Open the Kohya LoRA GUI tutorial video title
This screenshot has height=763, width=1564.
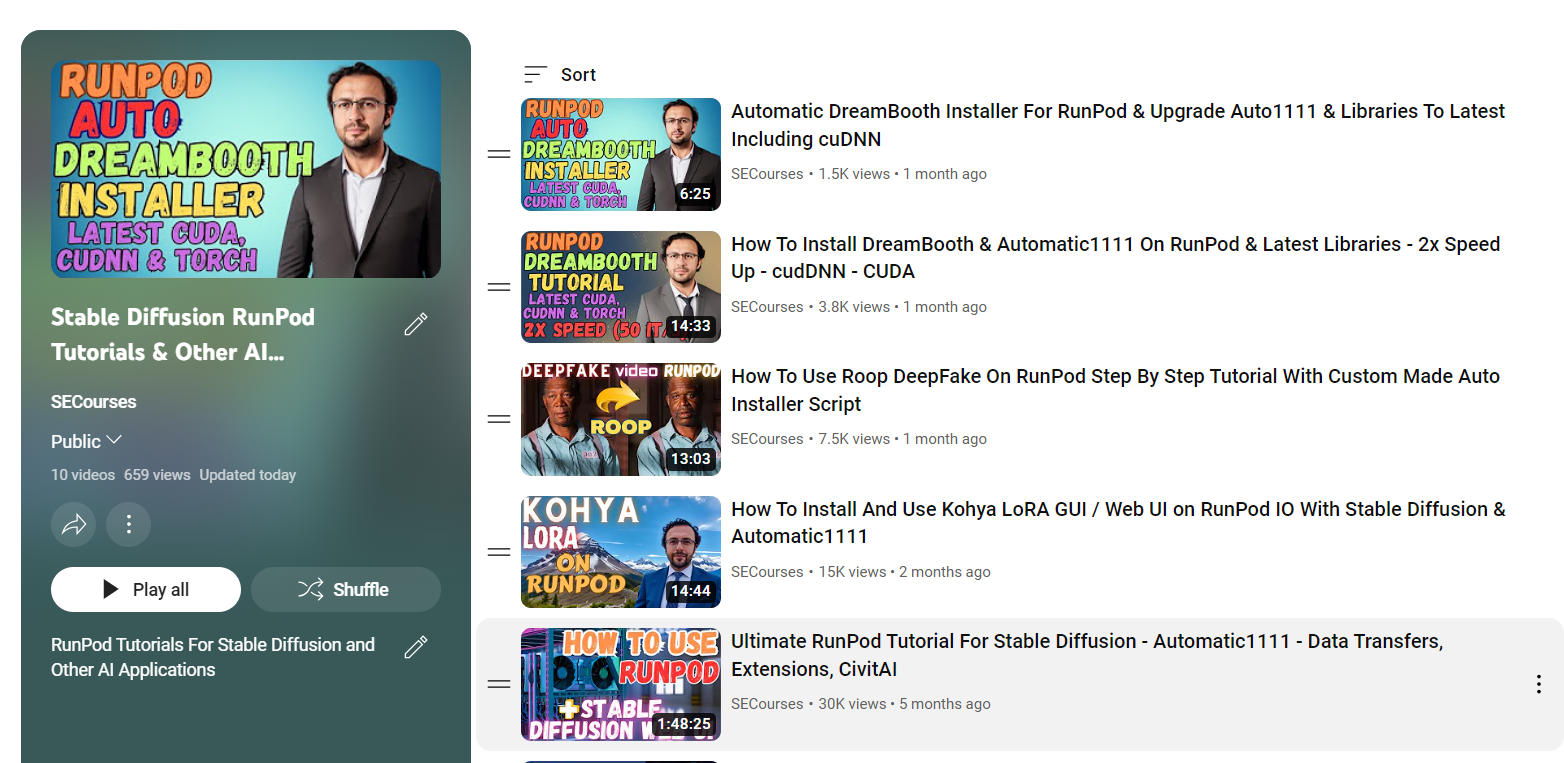pyautogui.click(x=1117, y=522)
